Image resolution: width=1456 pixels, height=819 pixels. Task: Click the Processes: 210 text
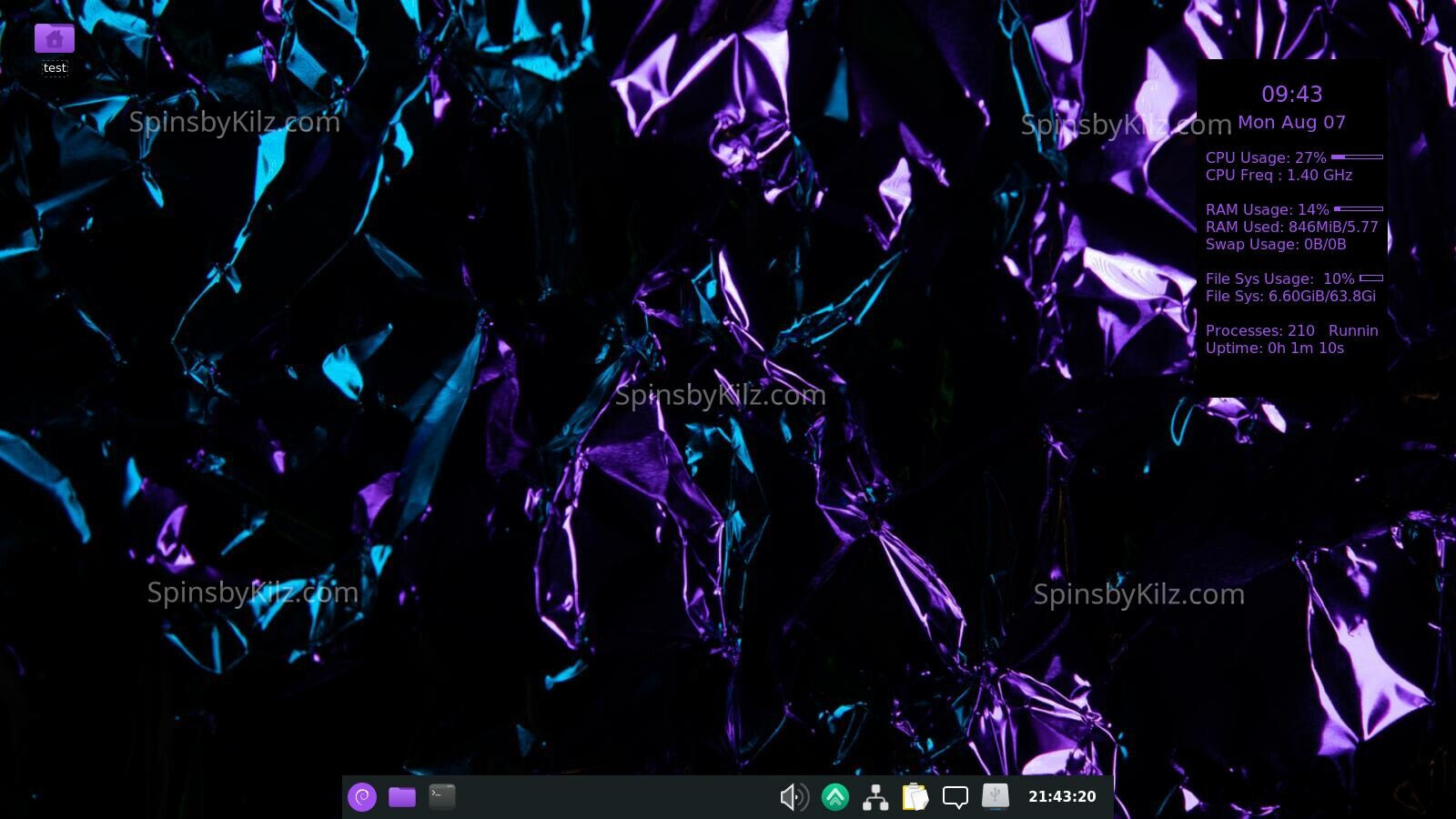pos(1259,331)
